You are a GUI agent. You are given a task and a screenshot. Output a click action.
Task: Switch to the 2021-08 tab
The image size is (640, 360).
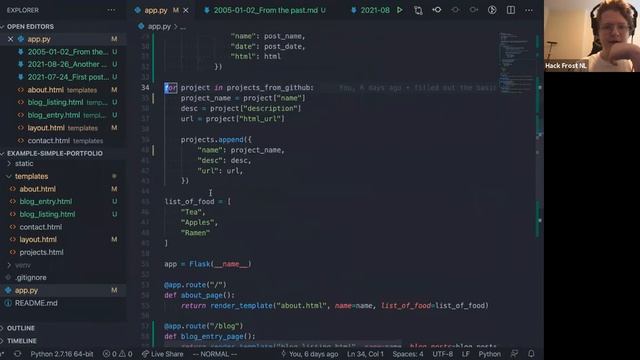click(x=371, y=10)
